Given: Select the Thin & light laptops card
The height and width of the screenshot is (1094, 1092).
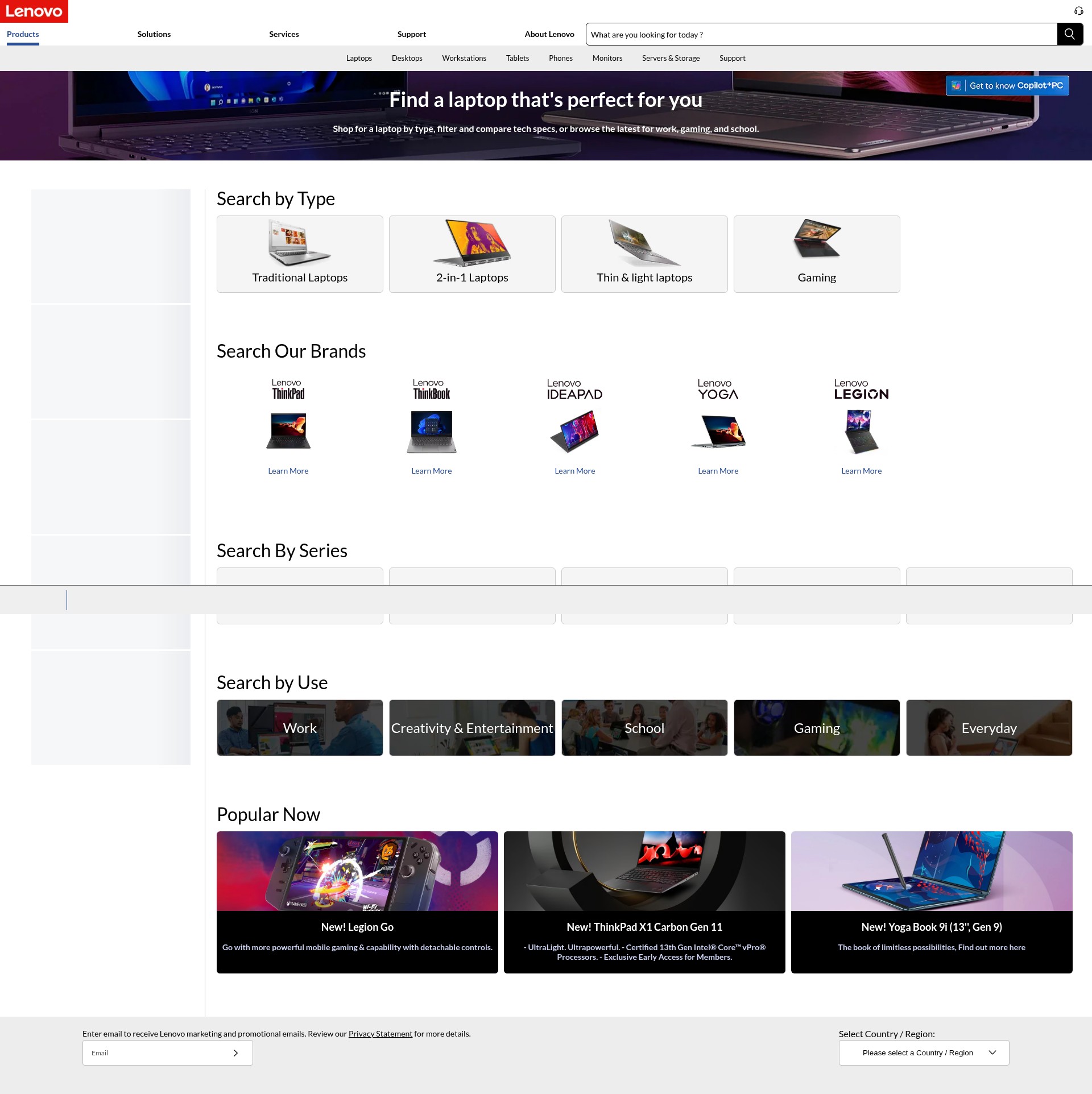Looking at the screenshot, I should tap(644, 254).
